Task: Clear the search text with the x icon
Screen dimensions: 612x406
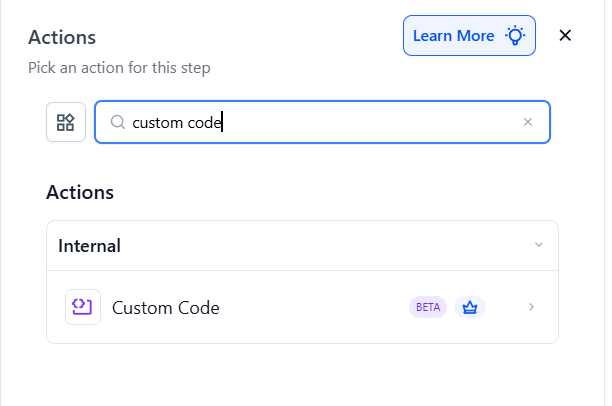Action: click(x=528, y=122)
